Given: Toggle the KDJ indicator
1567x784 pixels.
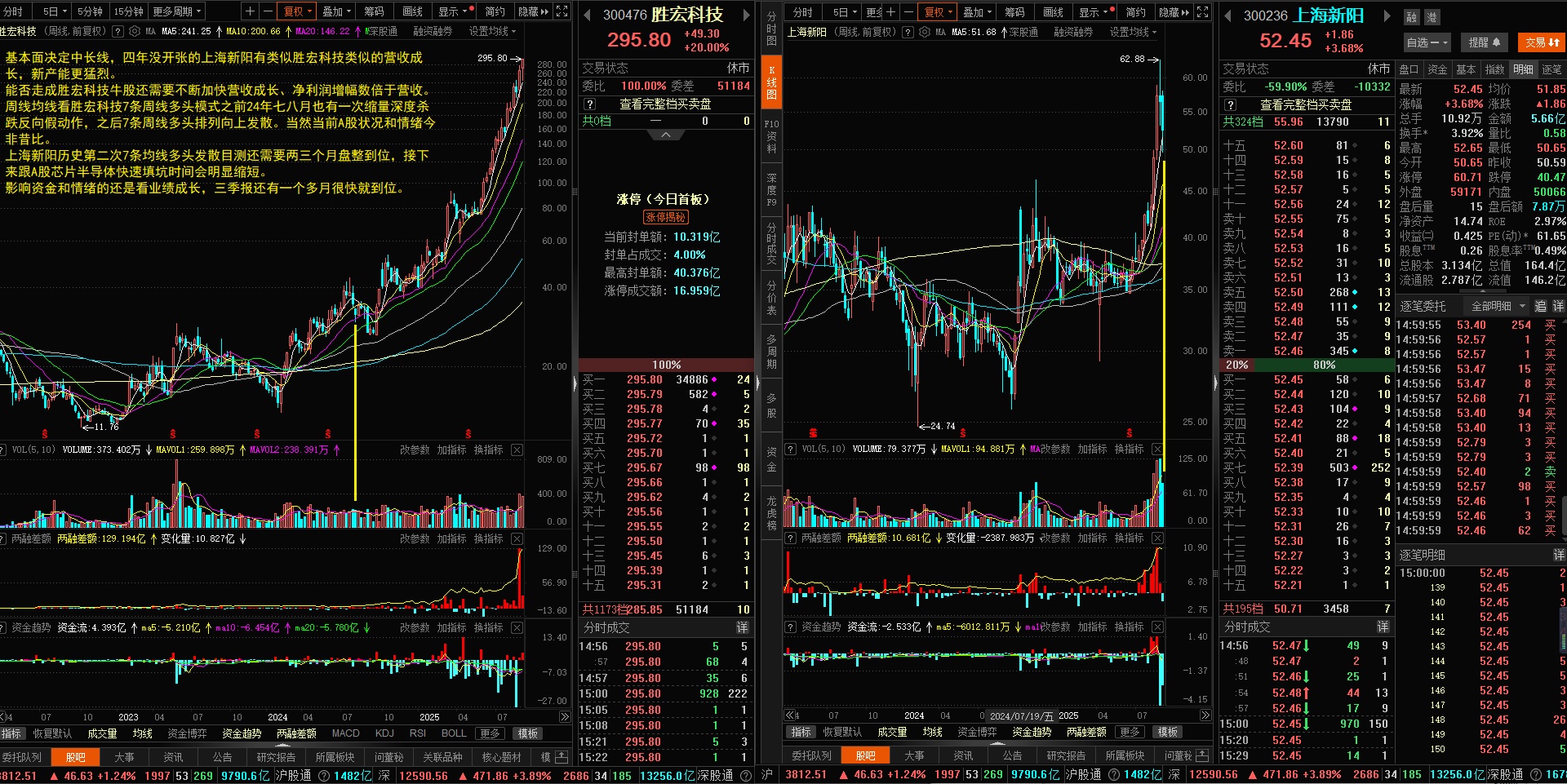Looking at the screenshot, I should (x=384, y=733).
